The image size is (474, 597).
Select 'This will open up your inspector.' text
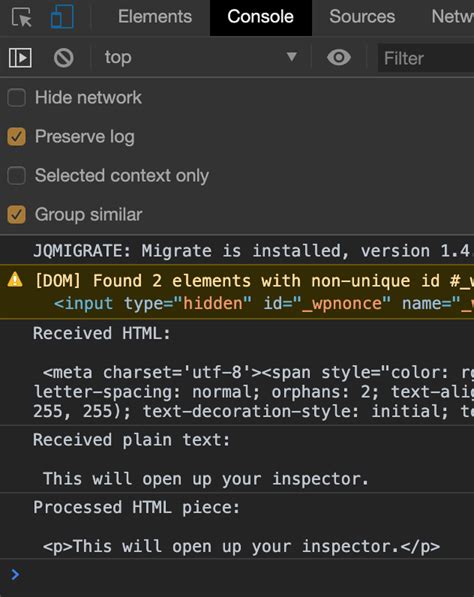[206, 479]
